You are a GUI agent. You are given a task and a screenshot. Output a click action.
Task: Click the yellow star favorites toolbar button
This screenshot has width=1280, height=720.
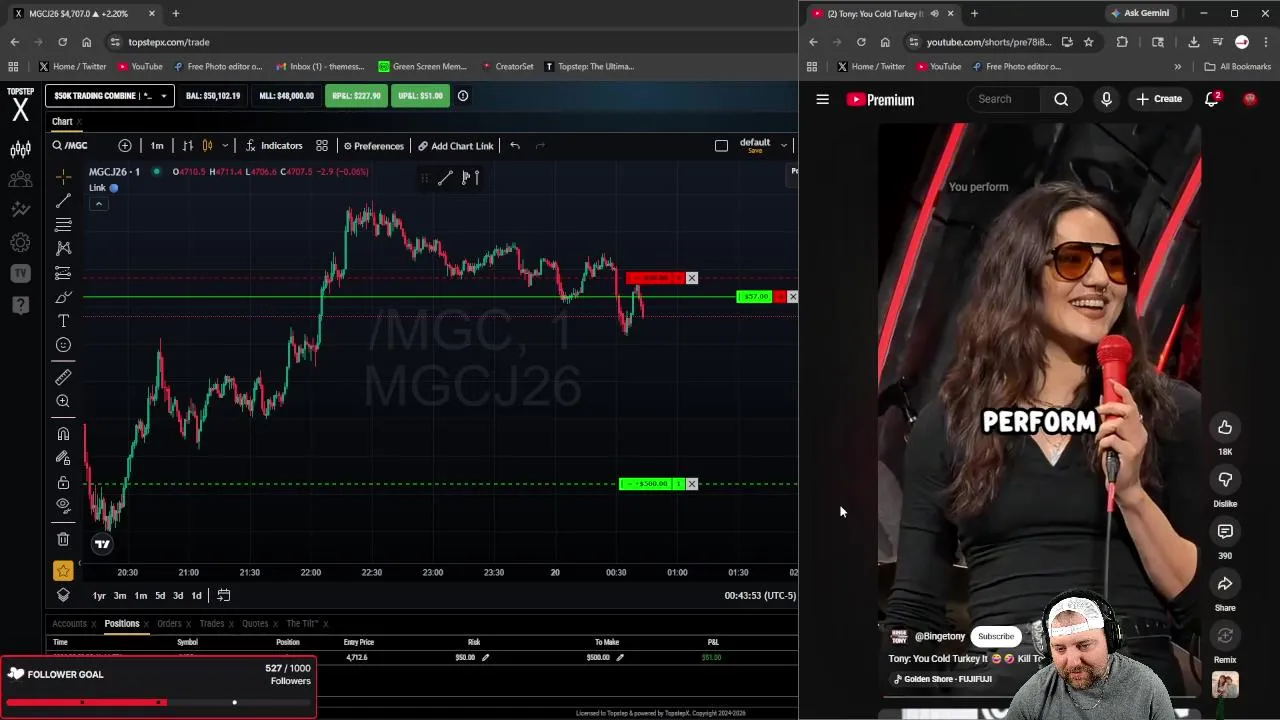63,571
